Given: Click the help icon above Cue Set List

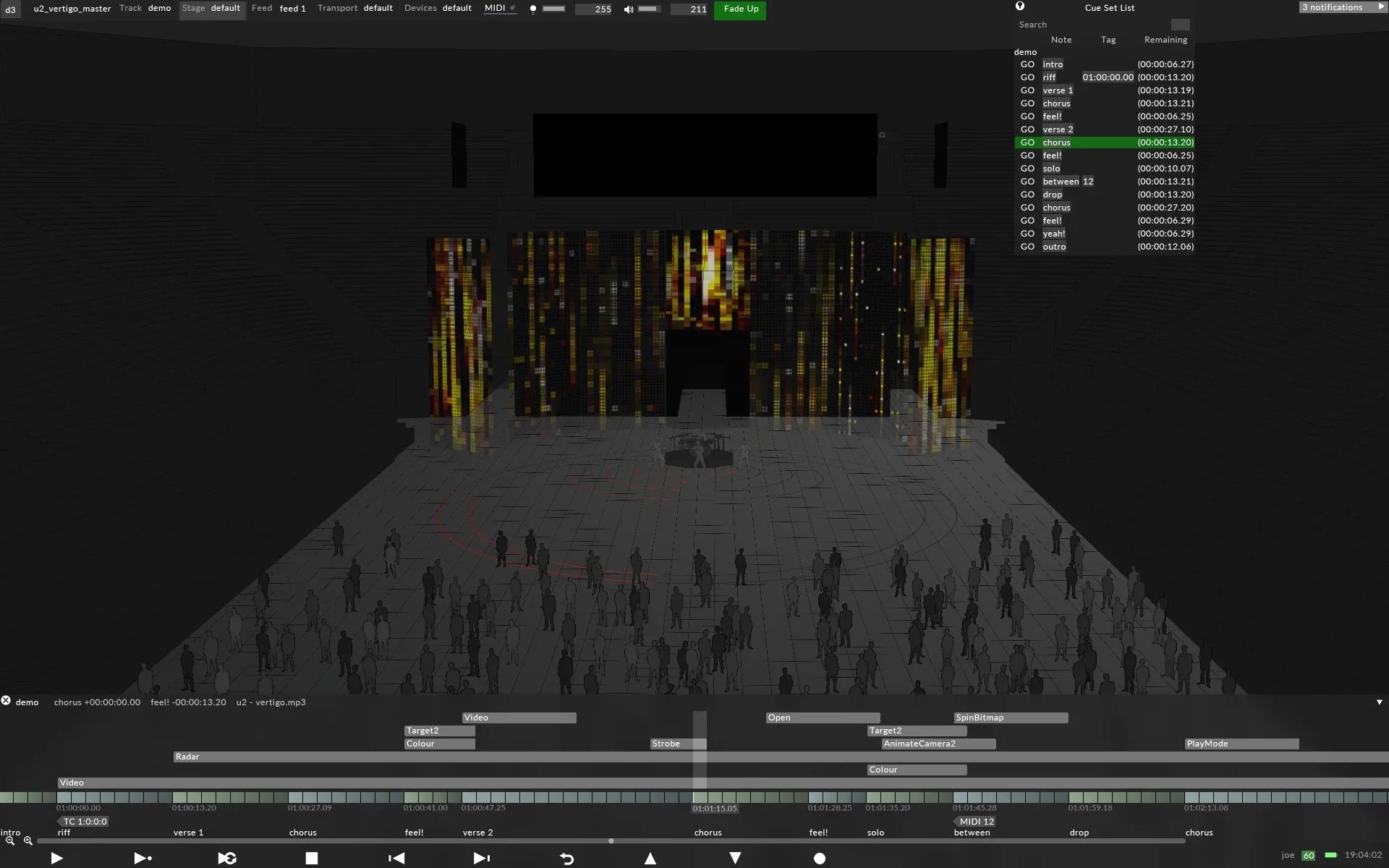Looking at the screenshot, I should 1020,7.
